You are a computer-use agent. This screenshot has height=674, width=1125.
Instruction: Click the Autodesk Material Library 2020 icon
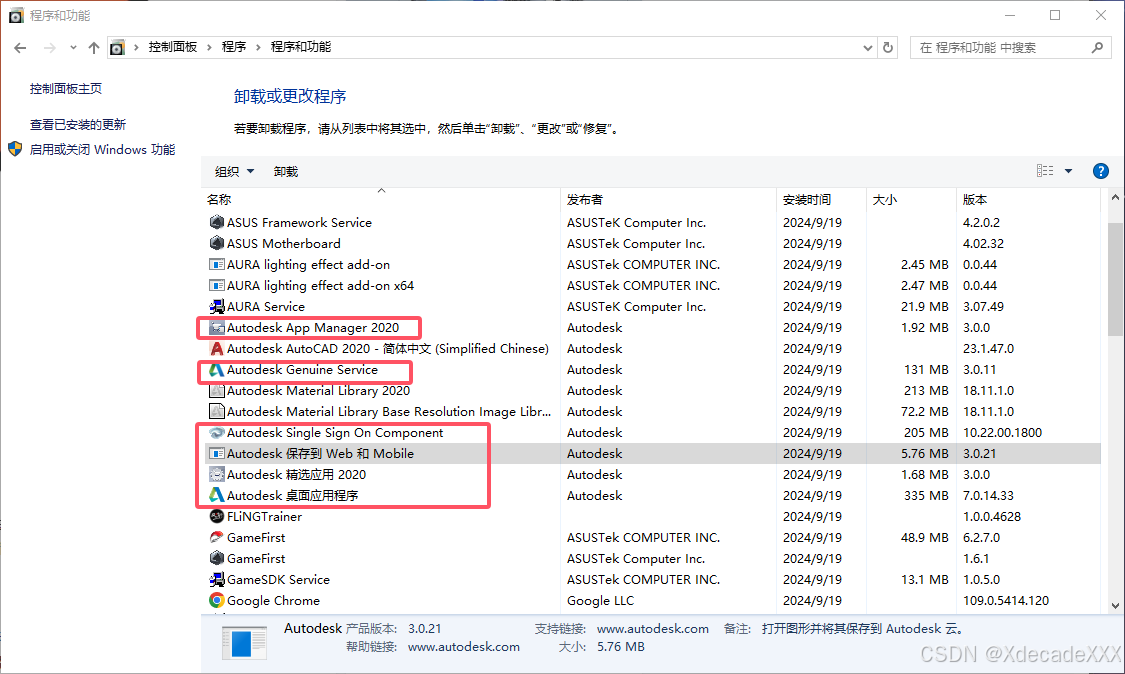coord(216,390)
